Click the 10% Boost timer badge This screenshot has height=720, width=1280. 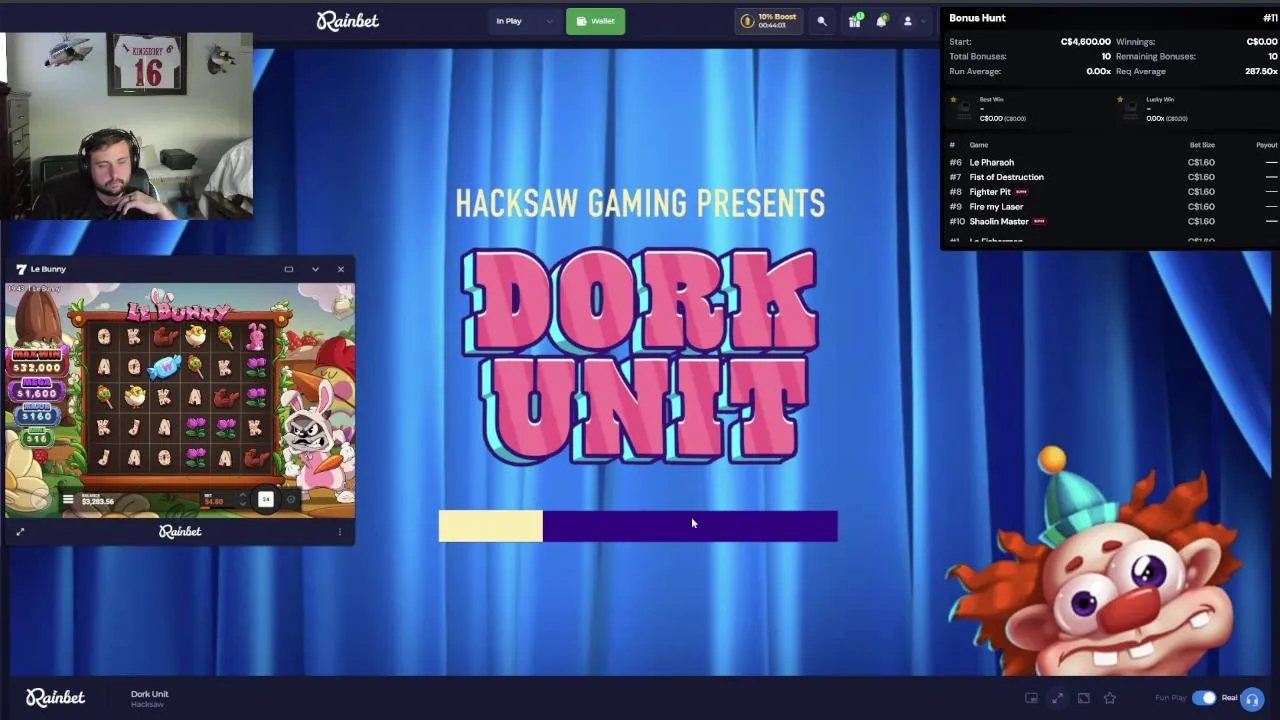point(769,21)
